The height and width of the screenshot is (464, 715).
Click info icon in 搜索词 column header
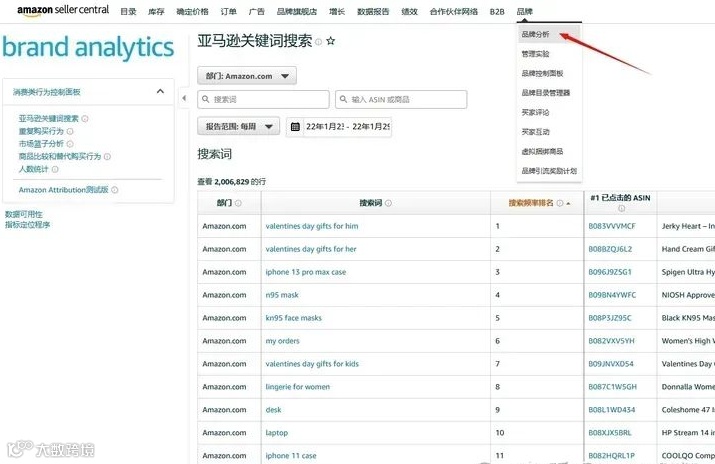[x=388, y=203]
